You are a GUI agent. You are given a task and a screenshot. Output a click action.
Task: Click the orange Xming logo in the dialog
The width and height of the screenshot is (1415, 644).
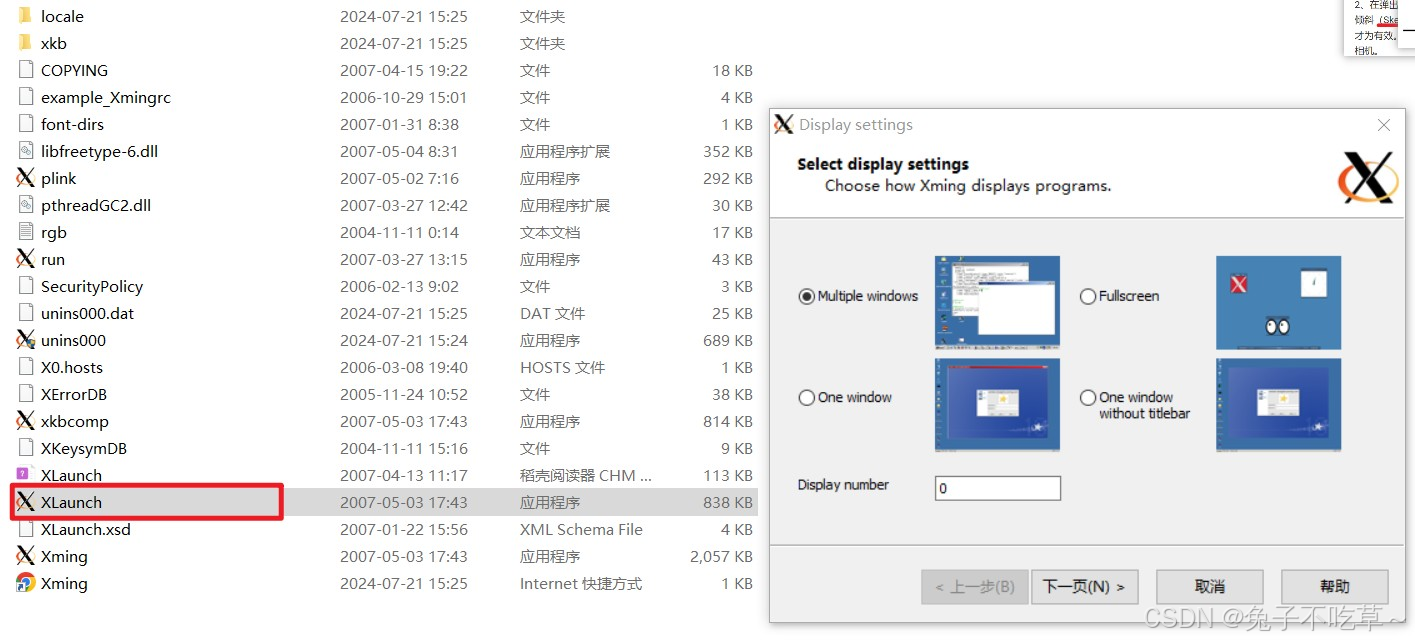click(x=1368, y=178)
